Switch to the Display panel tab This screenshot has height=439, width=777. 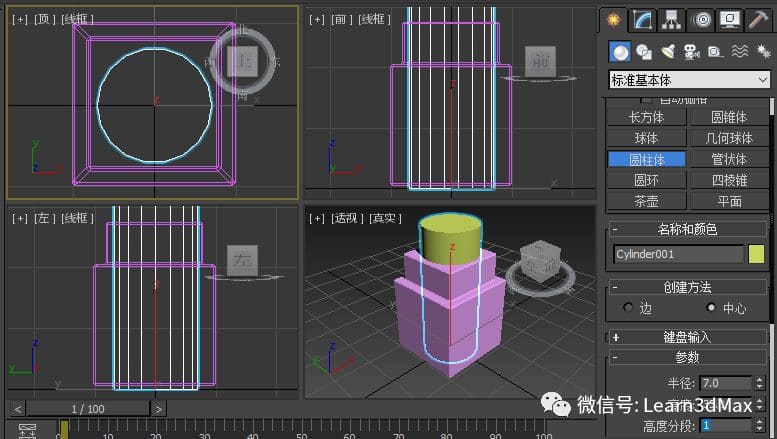pyautogui.click(x=729, y=20)
